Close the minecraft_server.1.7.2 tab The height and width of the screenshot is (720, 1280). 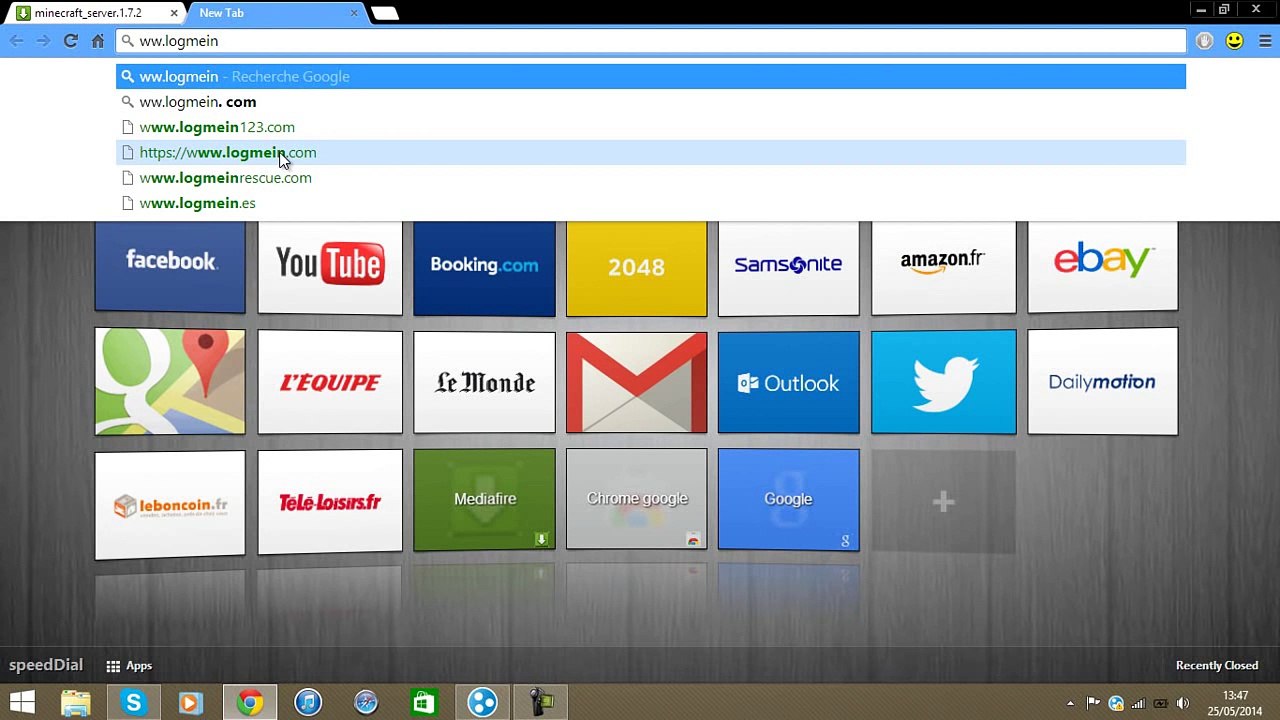pyautogui.click(x=174, y=13)
